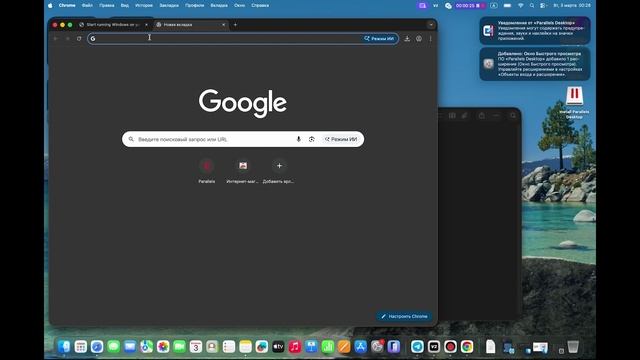Close the Новая вкладка tab
The image size is (640, 360).
223,24
